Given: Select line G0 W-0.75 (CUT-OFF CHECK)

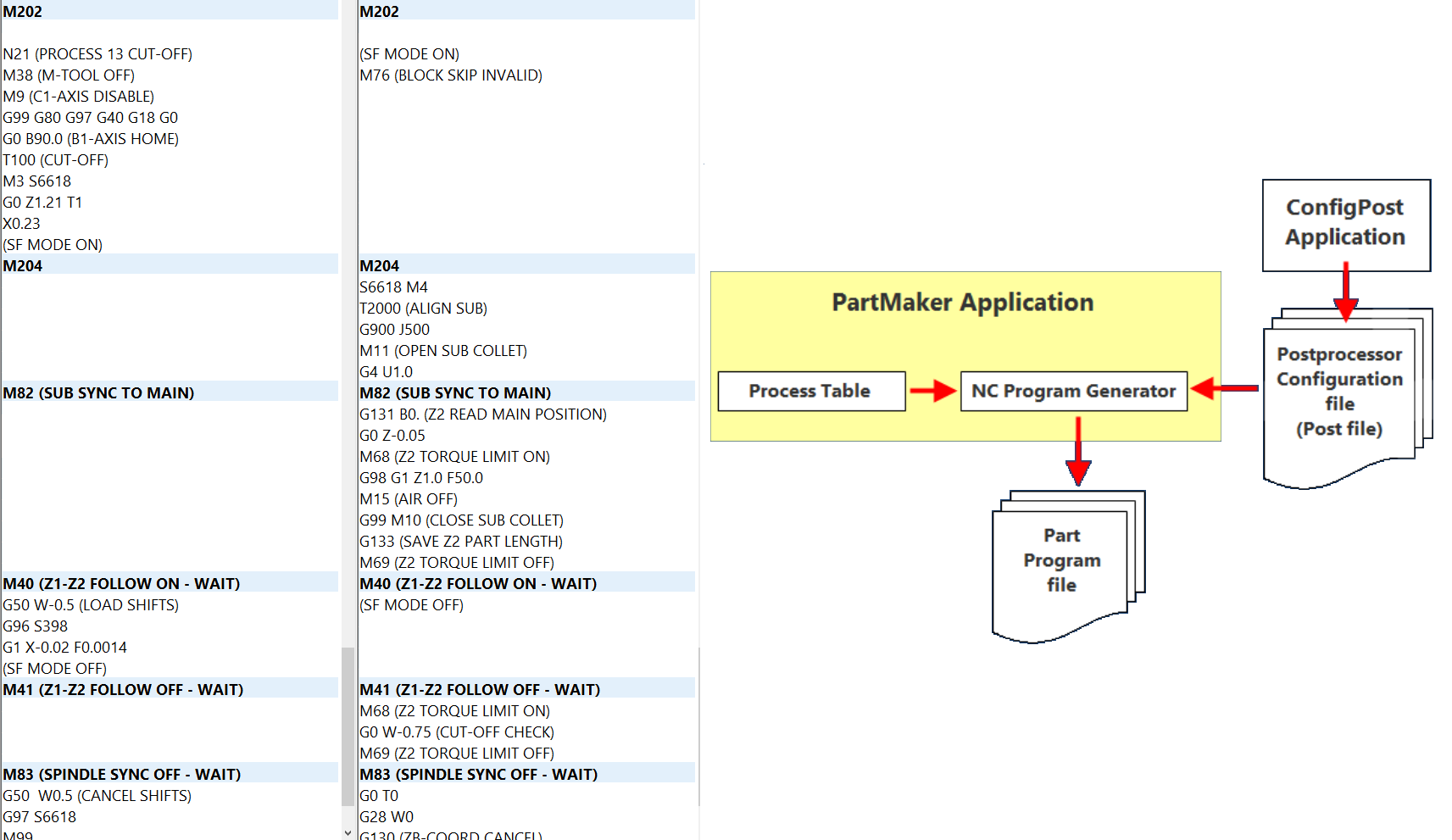Looking at the screenshot, I should click(457, 732).
